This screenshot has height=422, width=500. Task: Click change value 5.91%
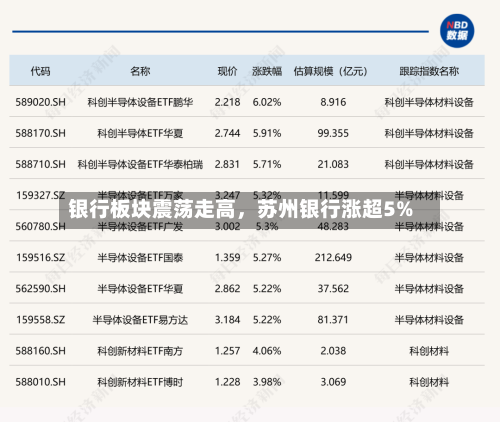tap(267, 133)
